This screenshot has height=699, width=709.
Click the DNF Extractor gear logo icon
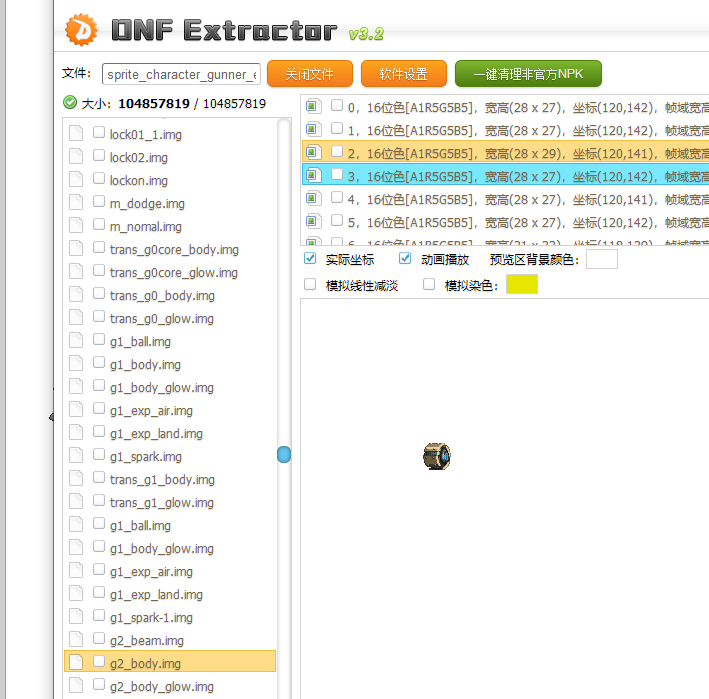coord(81,30)
